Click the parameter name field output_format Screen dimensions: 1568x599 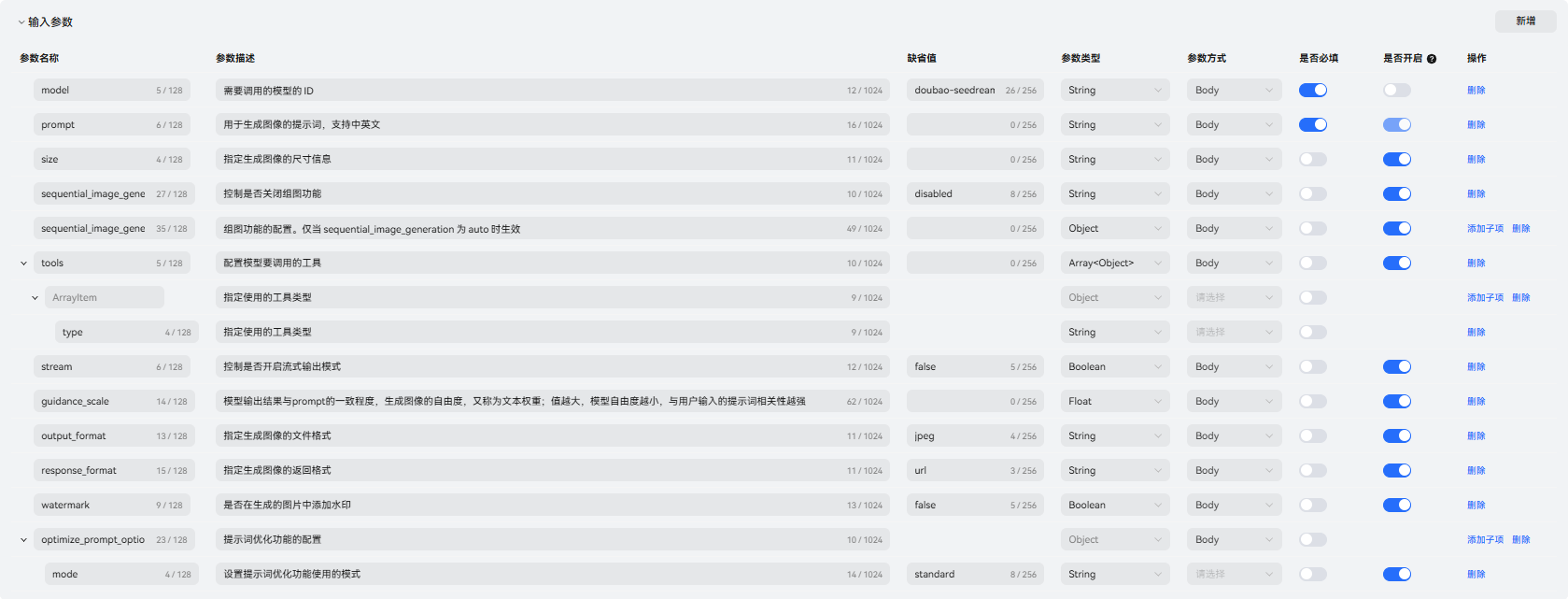(114, 436)
